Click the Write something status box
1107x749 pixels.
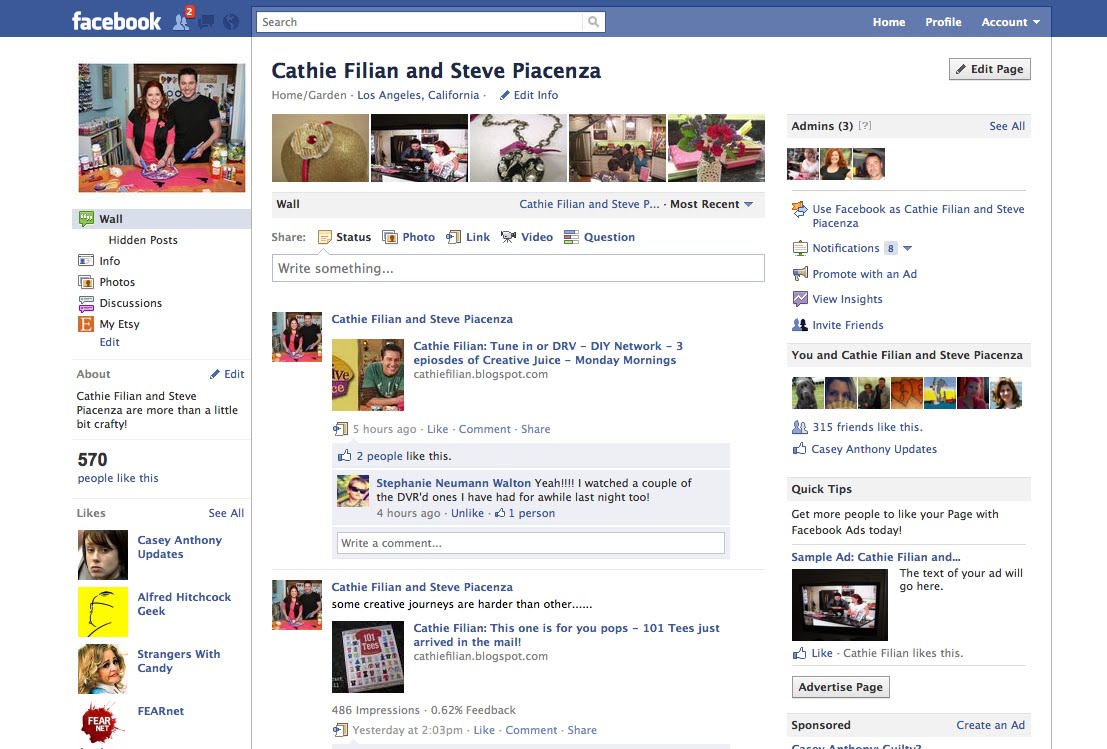(x=518, y=268)
